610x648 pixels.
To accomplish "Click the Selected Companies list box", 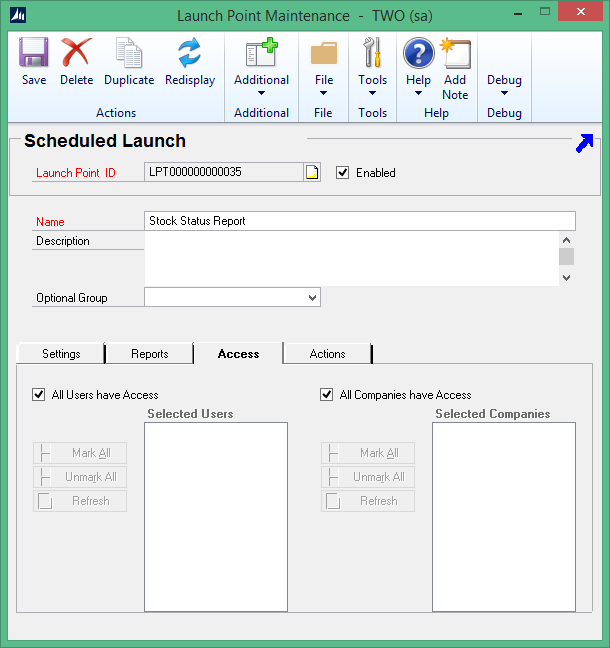I will 504,517.
